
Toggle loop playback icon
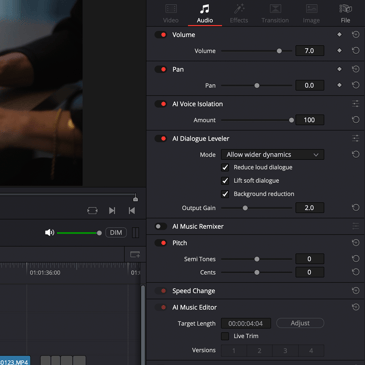pyautogui.click(x=92, y=211)
